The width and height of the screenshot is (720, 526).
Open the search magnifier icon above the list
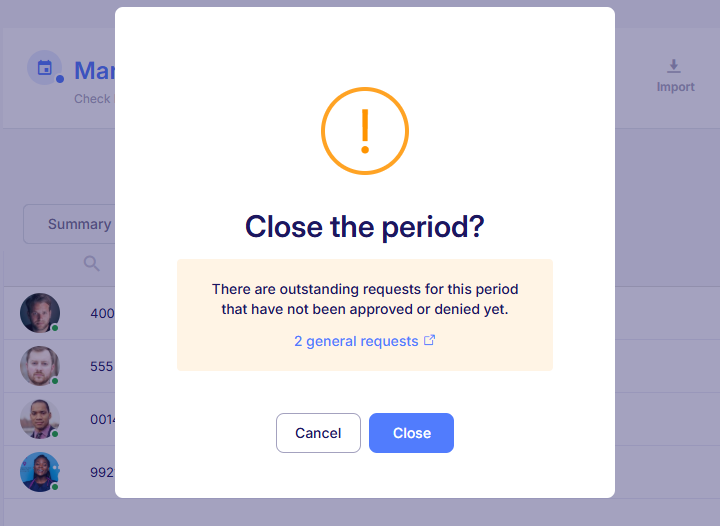(91, 263)
